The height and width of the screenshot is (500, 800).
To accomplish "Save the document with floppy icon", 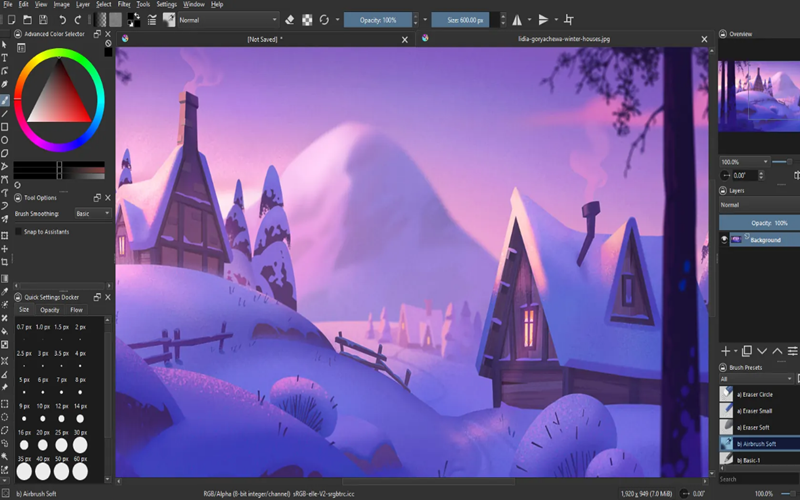I will [43, 20].
